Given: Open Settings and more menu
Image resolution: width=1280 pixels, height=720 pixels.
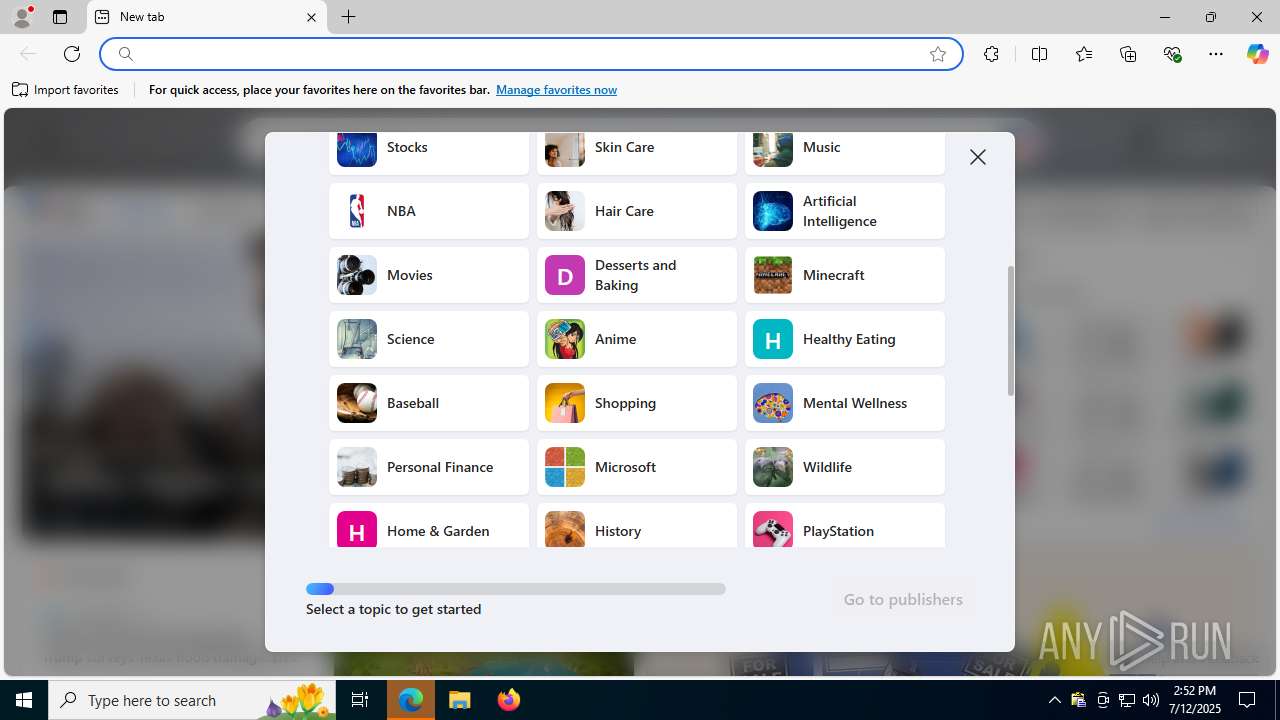Looking at the screenshot, I should [1216, 54].
